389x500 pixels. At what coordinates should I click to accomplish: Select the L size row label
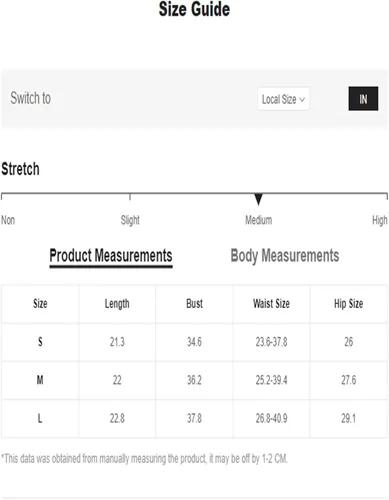coord(40,418)
